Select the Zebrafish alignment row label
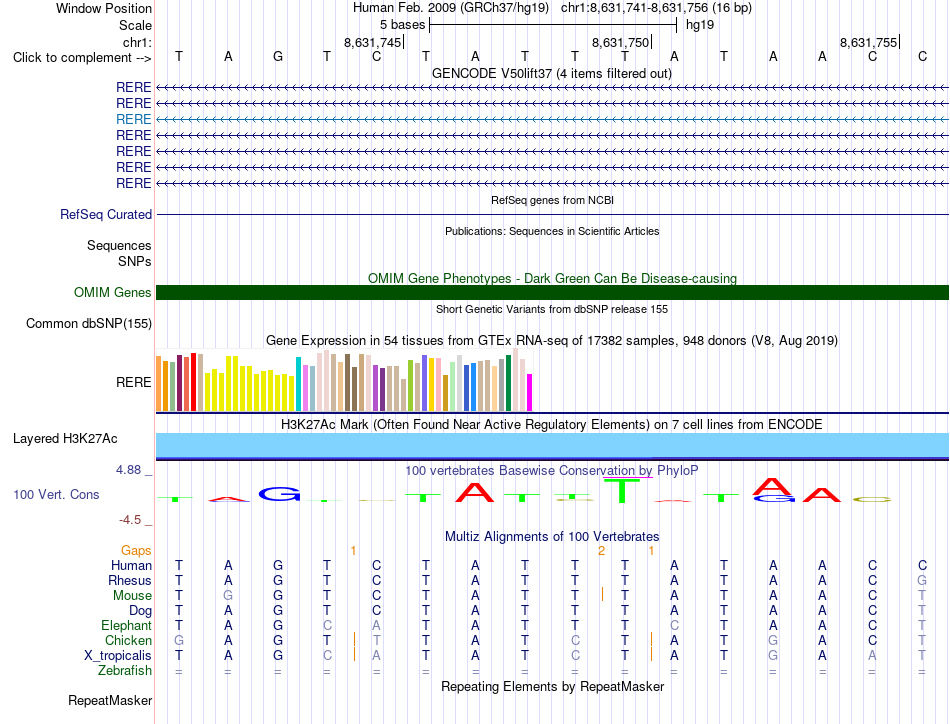 point(125,671)
